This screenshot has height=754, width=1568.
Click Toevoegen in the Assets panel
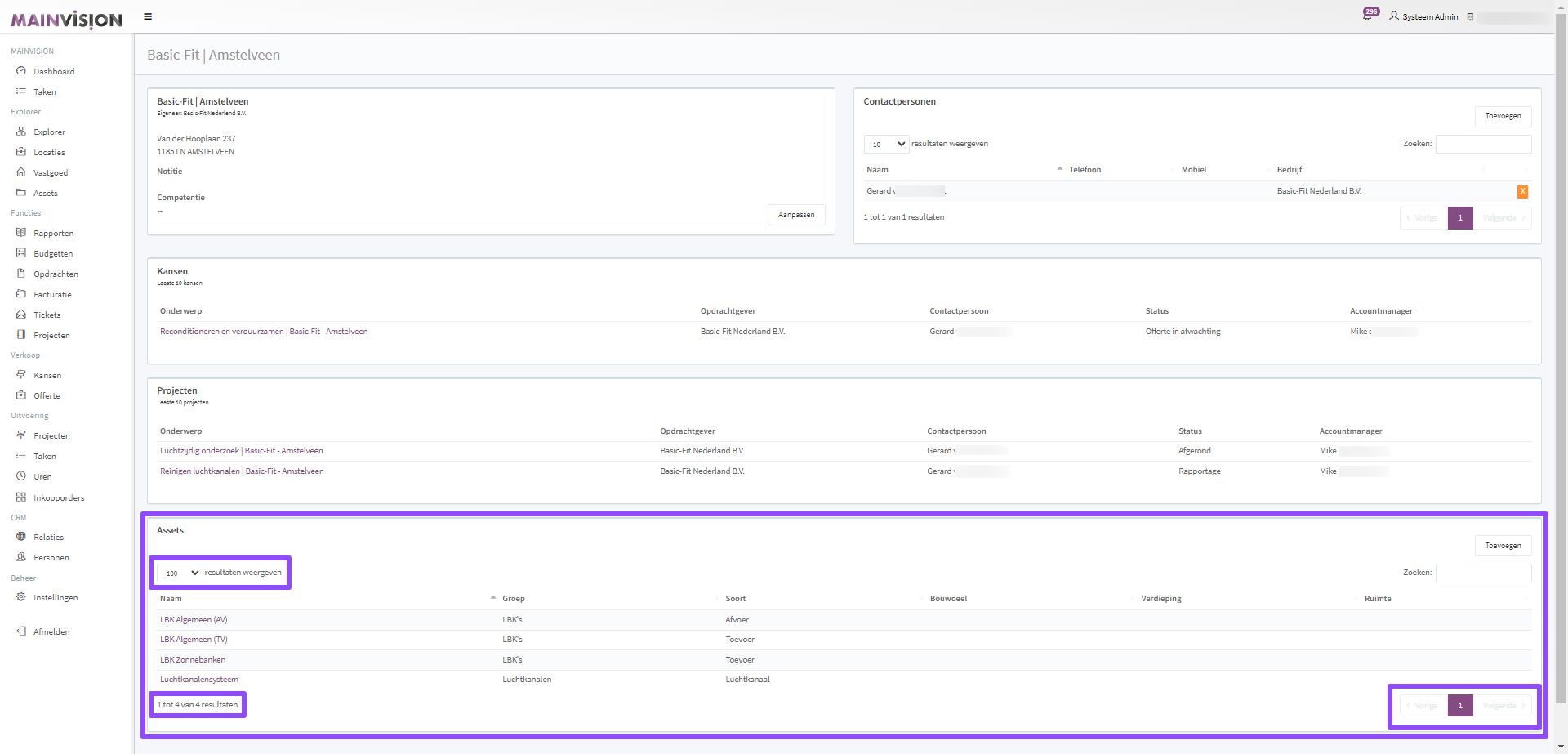[x=1502, y=546]
